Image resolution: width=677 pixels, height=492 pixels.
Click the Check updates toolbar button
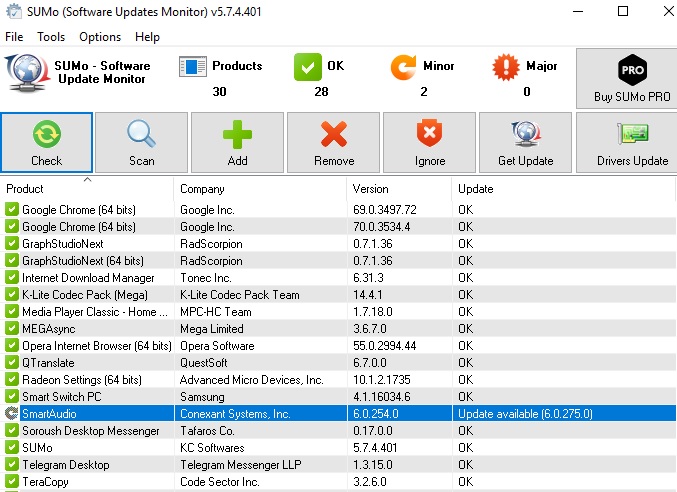(x=47, y=142)
